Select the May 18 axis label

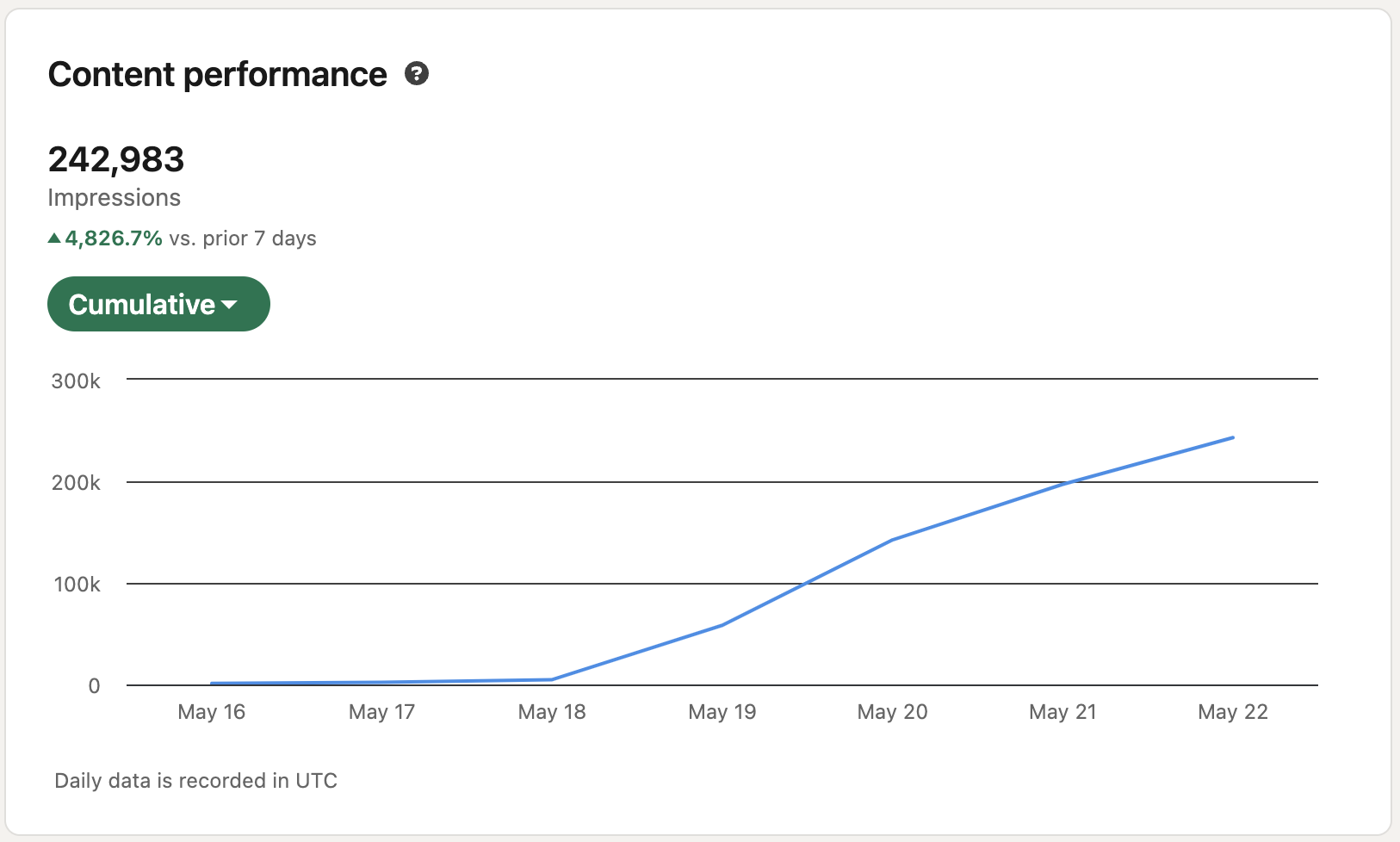pos(552,712)
